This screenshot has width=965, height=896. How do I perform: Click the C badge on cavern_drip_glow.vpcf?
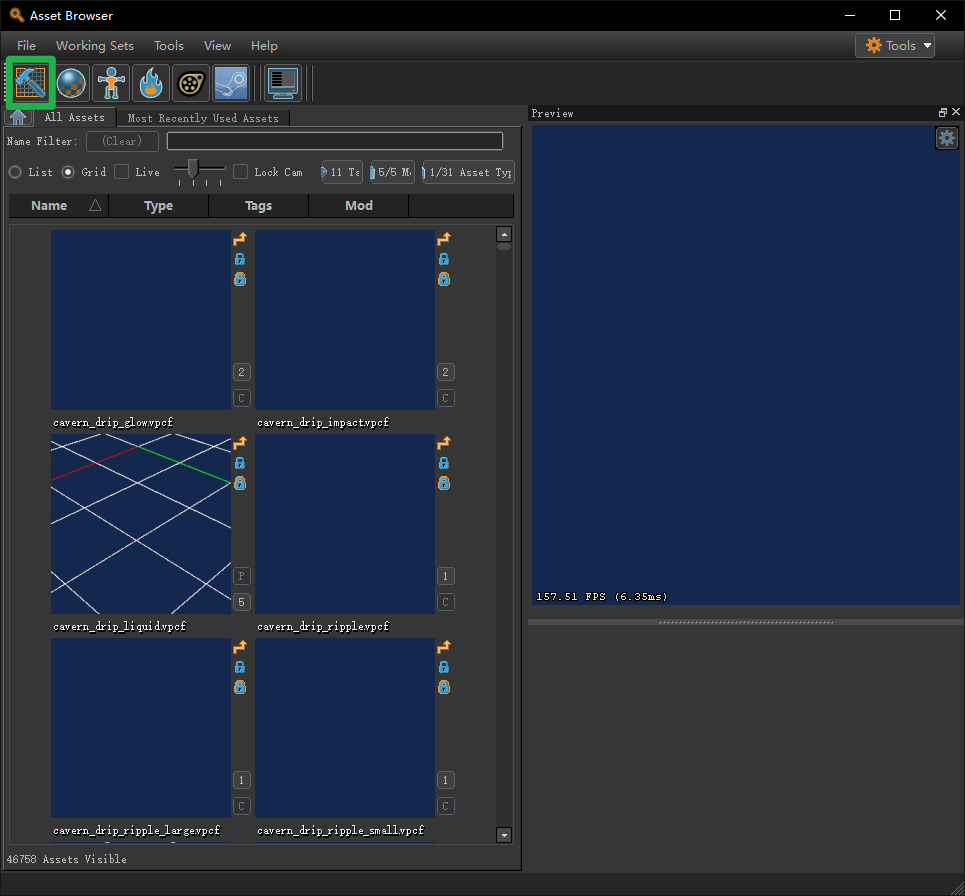coord(241,398)
